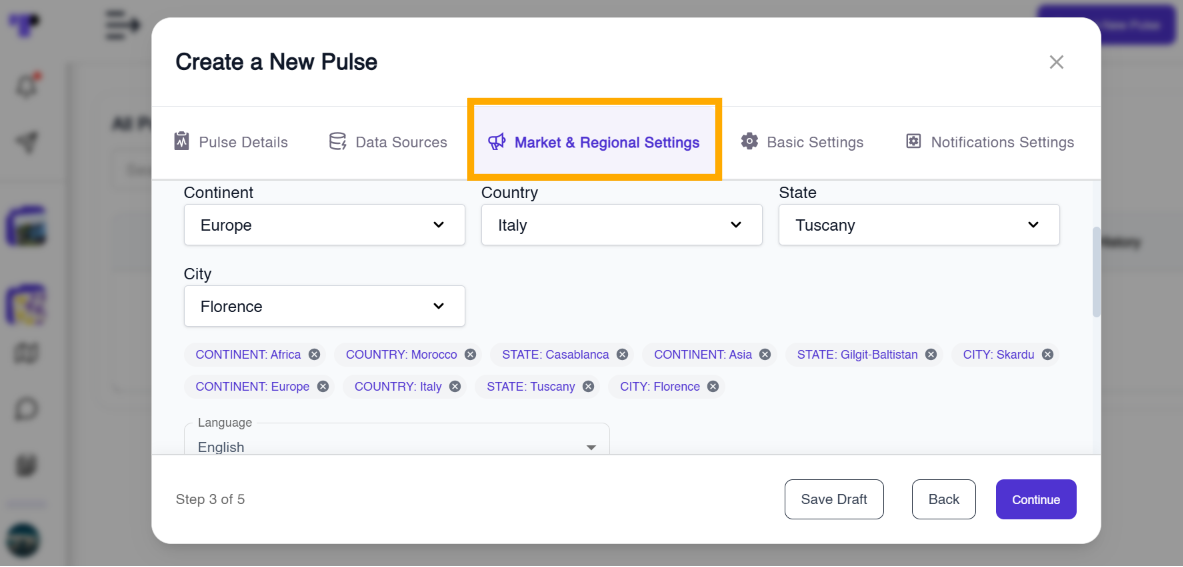Click the Step 3 of 5 text

pos(210,499)
